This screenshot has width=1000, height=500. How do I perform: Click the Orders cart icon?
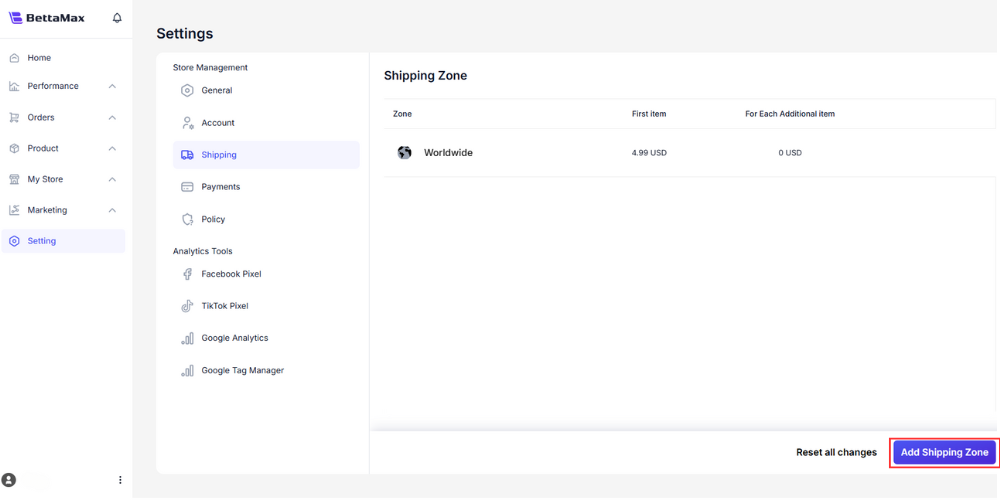click(x=14, y=117)
